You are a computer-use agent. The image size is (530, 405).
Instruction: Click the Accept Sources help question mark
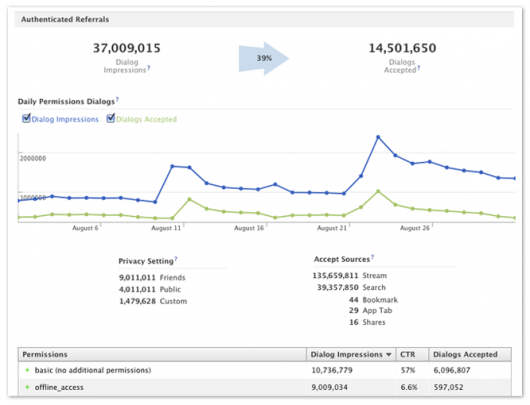372,257
